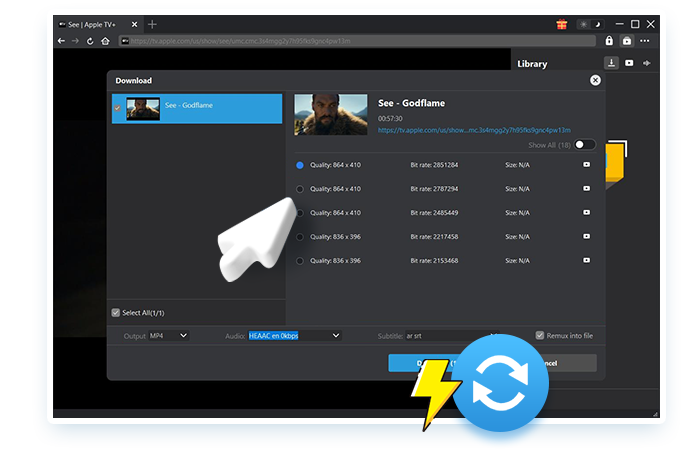Open Library audio tab icon

(646, 63)
